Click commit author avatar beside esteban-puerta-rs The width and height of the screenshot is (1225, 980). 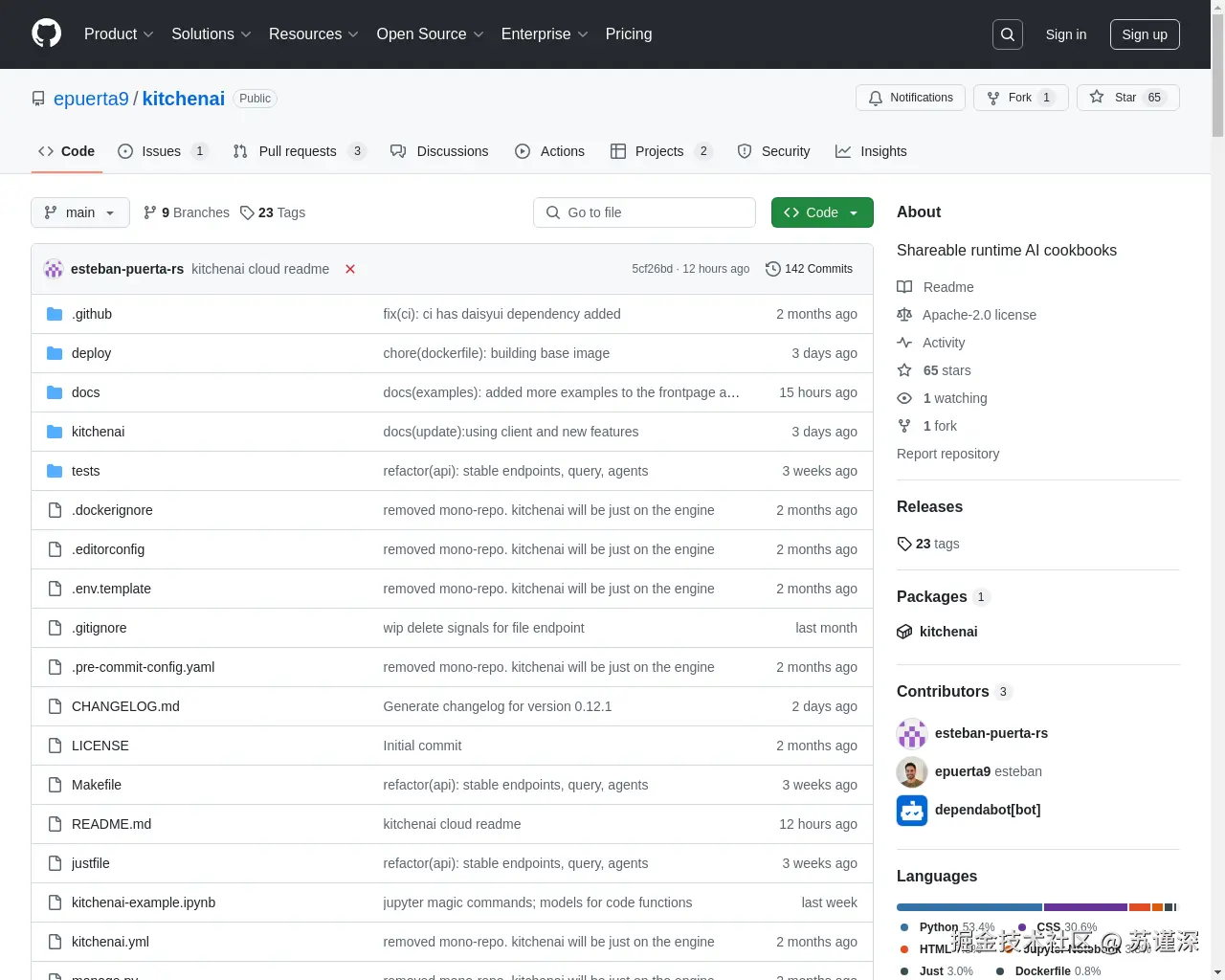point(54,269)
